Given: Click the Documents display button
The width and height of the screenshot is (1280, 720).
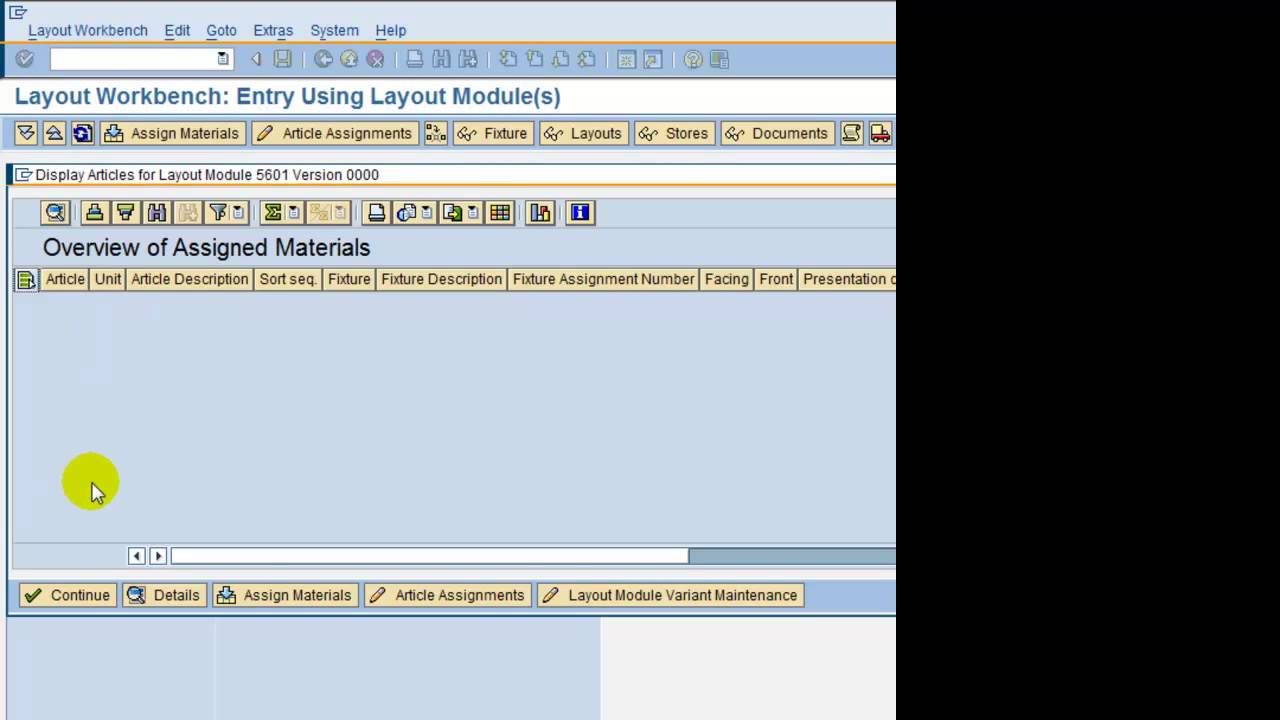Looking at the screenshot, I should [x=777, y=133].
